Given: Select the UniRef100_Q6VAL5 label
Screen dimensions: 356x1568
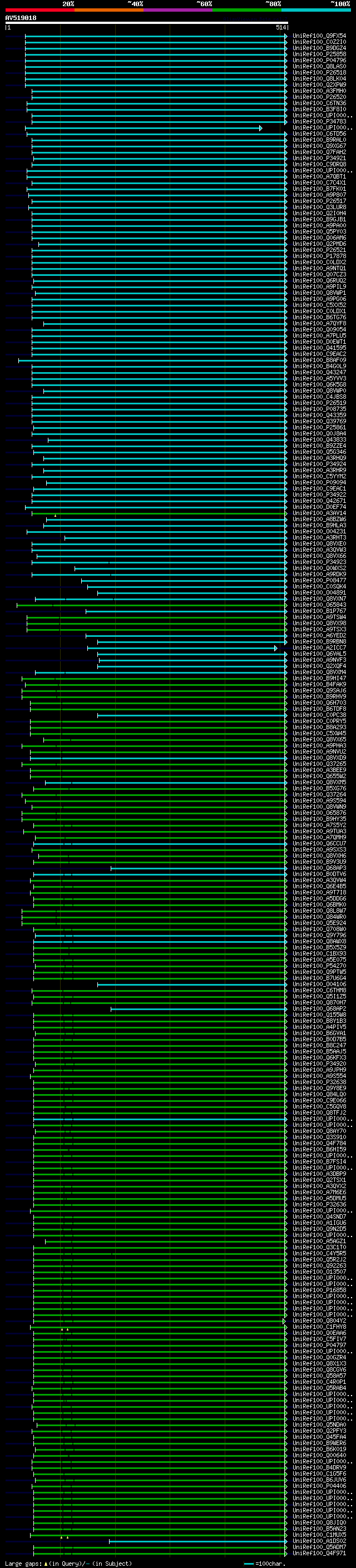Looking at the screenshot, I should 319,654.
